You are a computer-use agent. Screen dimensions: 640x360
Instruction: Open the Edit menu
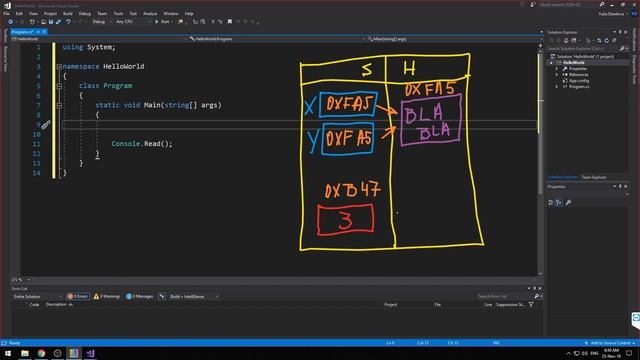[x=19, y=13]
